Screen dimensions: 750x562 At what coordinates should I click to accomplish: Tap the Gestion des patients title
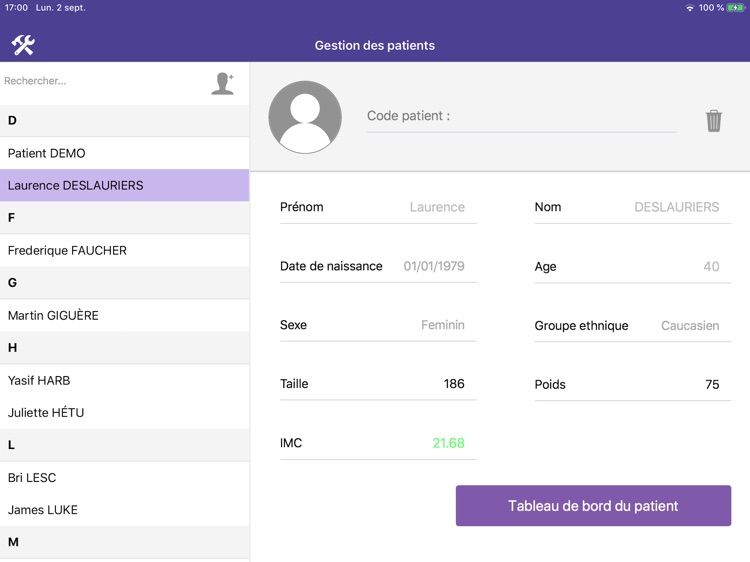point(375,45)
